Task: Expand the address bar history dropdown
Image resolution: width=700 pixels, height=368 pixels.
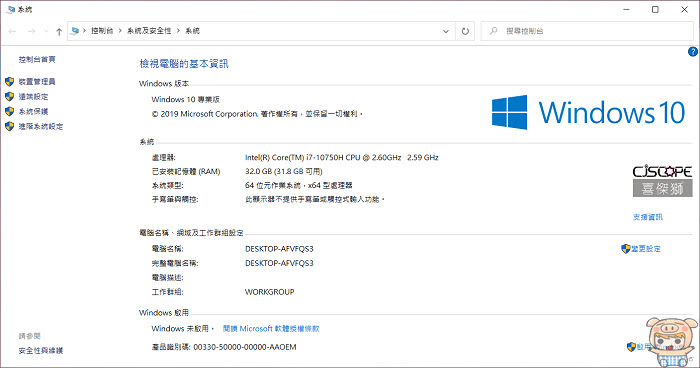Action: [x=446, y=31]
